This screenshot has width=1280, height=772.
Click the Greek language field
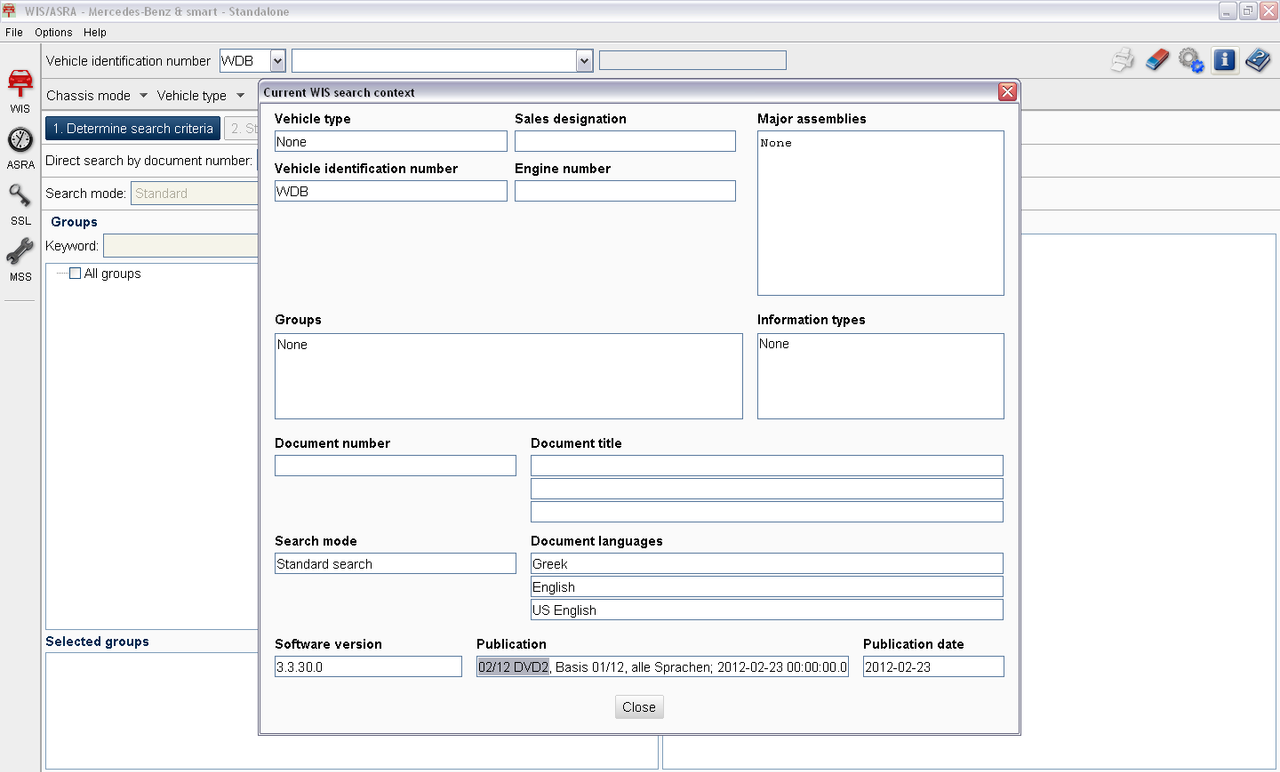[x=767, y=563]
